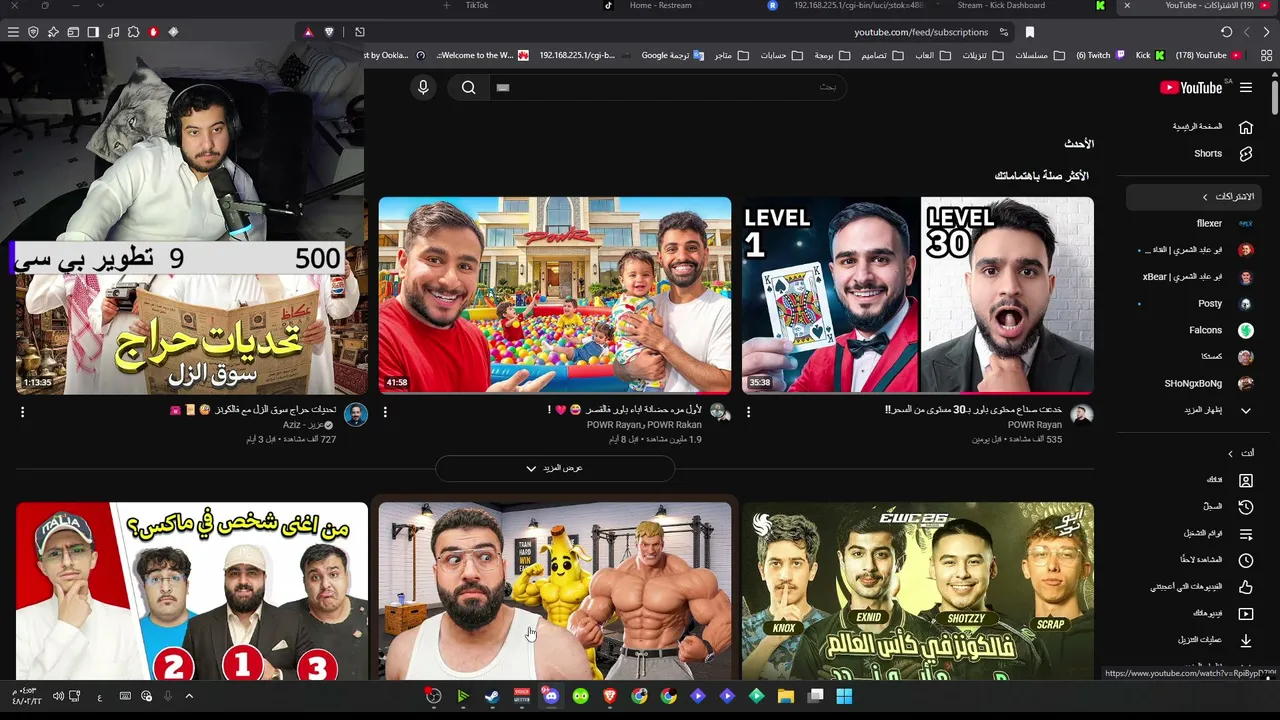Open the Playlists icon in sidebar

[1246, 534]
